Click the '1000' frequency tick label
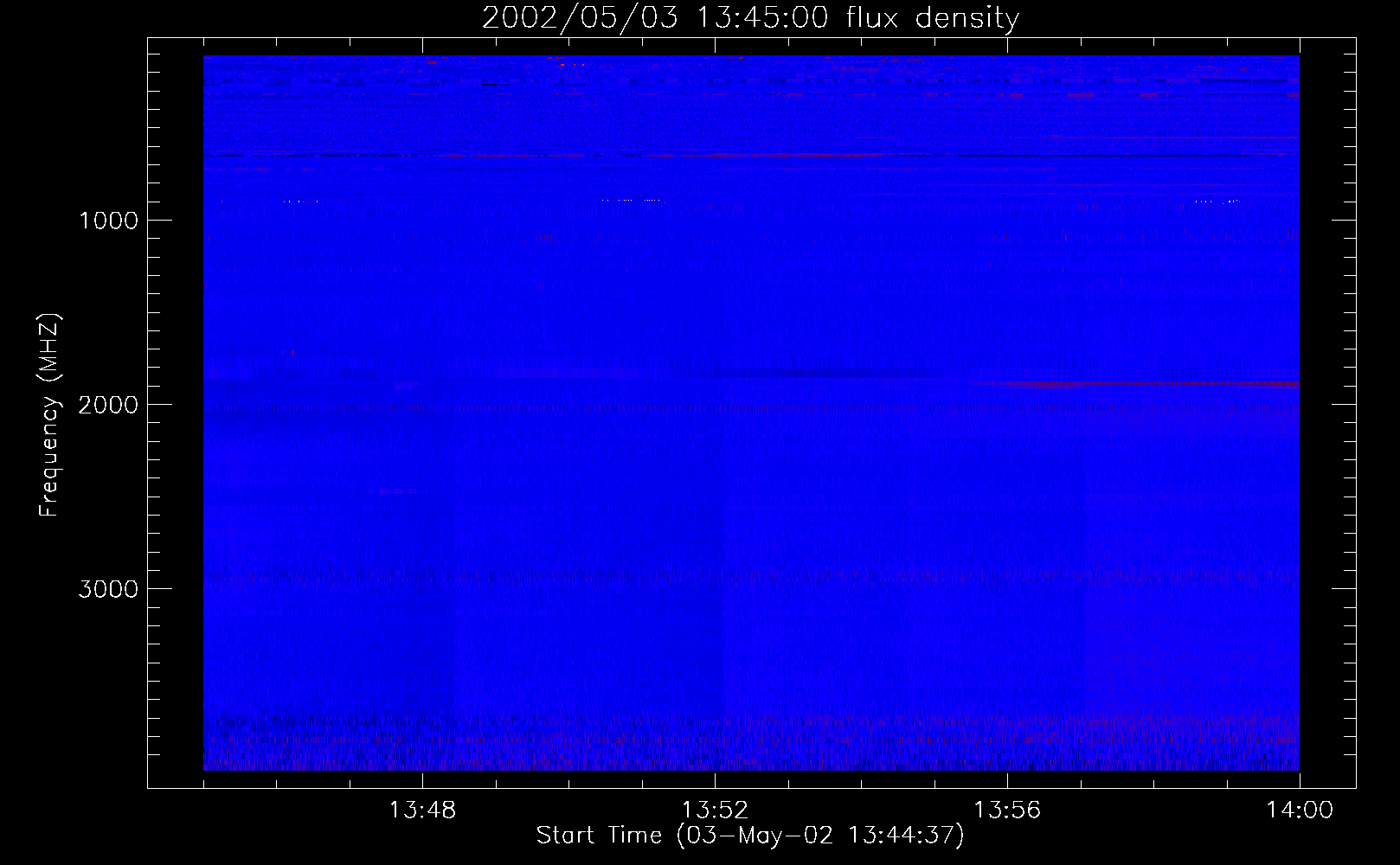Viewport: 1400px width, 865px height. 109,221
